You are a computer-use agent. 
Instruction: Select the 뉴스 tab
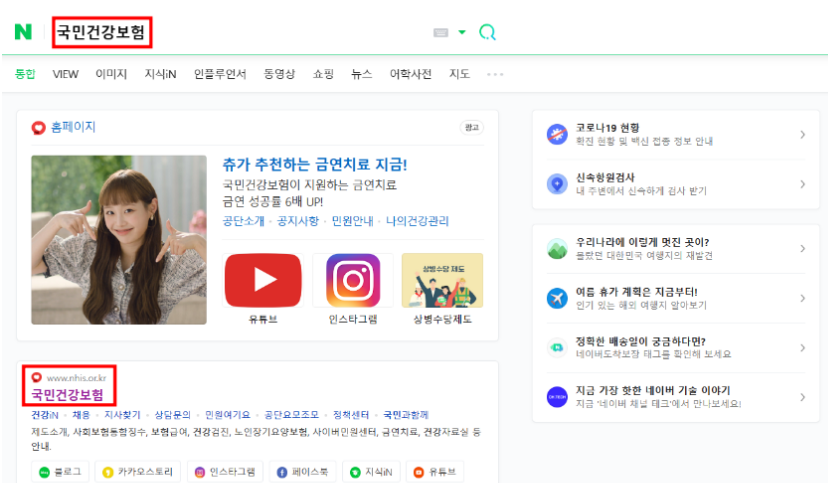pyautogui.click(x=362, y=74)
